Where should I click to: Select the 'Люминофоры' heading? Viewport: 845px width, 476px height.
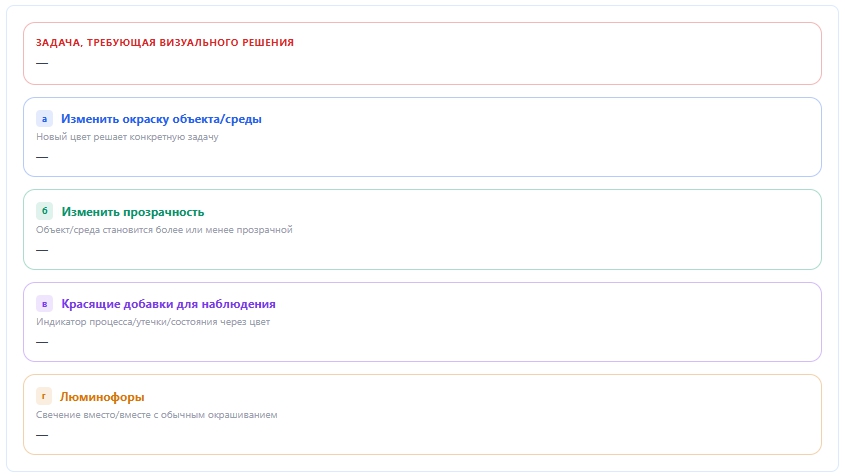point(102,397)
